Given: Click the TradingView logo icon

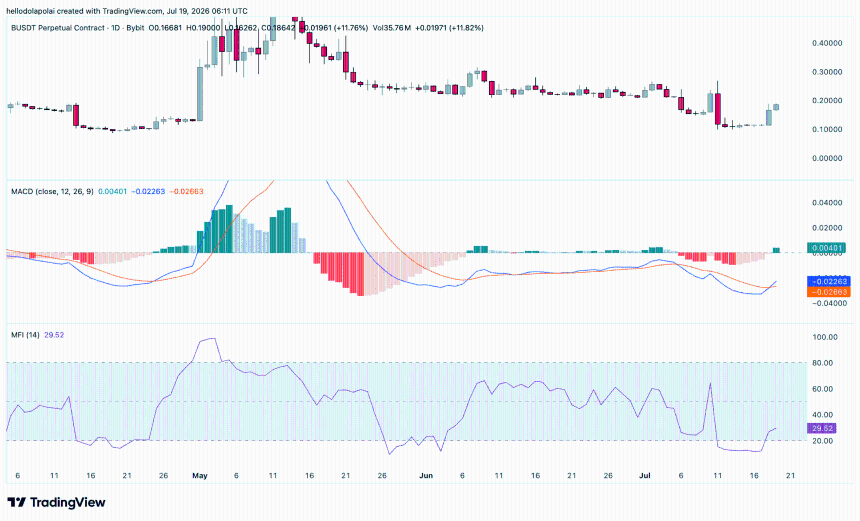Looking at the screenshot, I should (x=16, y=502).
